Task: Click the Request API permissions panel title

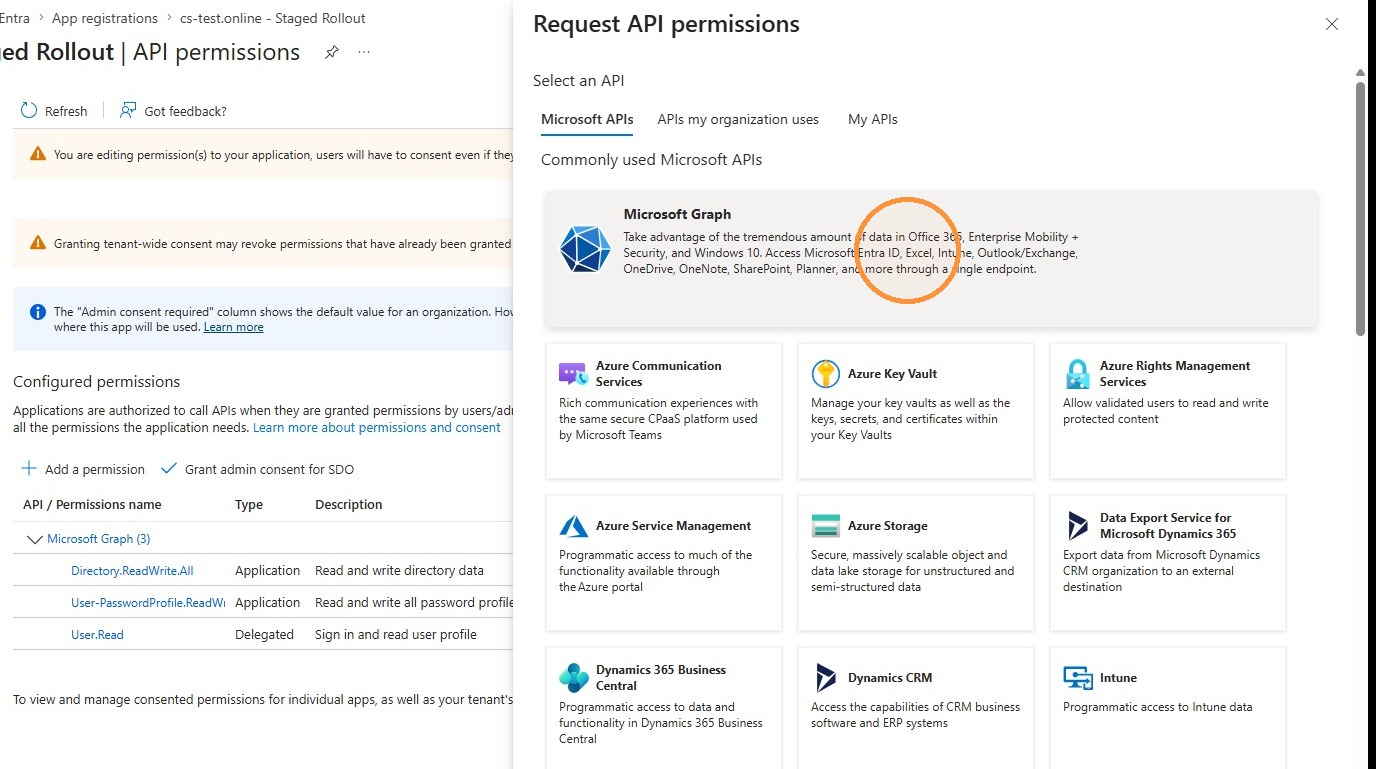Action: tap(666, 24)
